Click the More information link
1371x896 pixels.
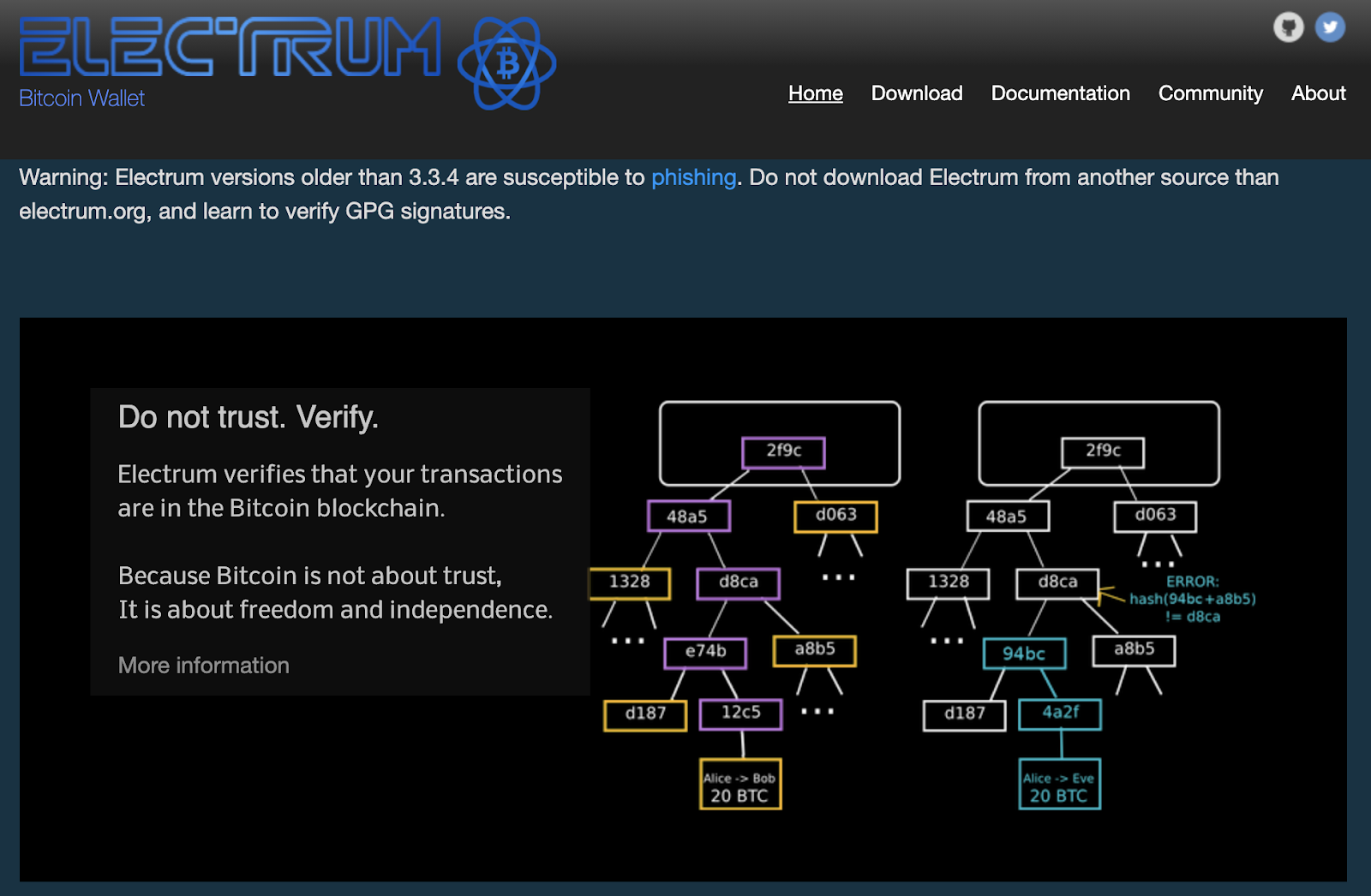[203, 666]
